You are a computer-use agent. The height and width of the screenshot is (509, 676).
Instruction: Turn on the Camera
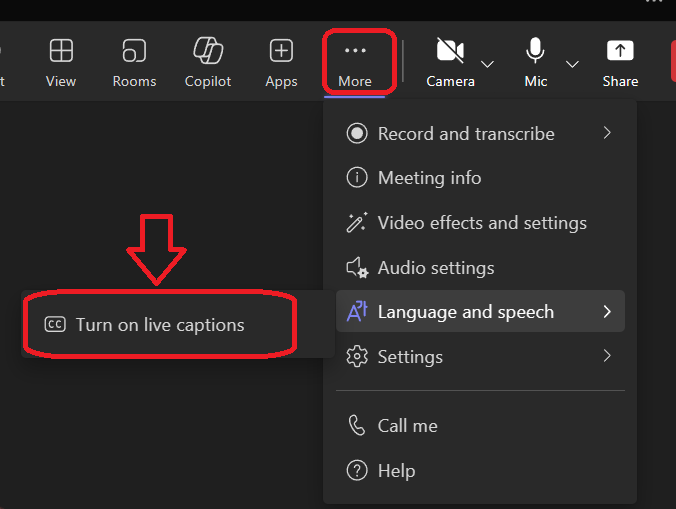click(x=450, y=62)
